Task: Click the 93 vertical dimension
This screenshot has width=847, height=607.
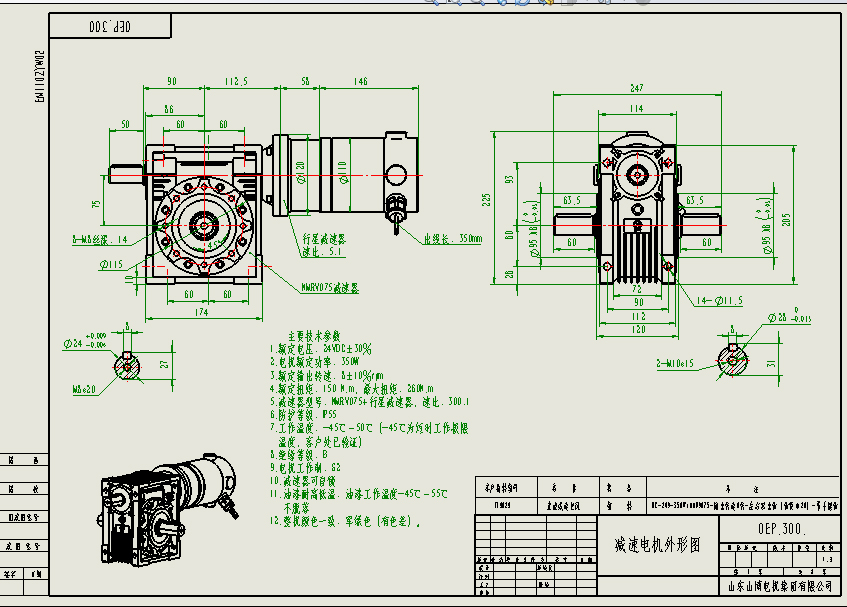Action: point(509,179)
